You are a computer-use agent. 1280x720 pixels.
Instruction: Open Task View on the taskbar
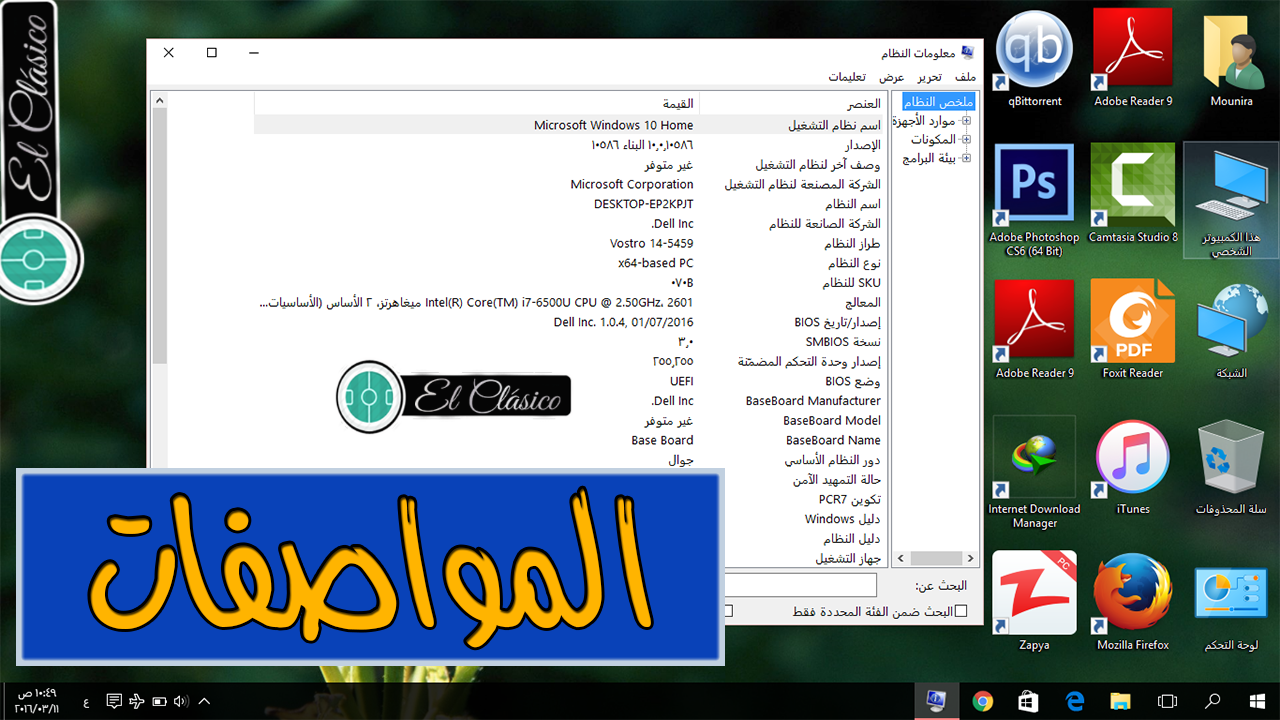coord(1167,702)
